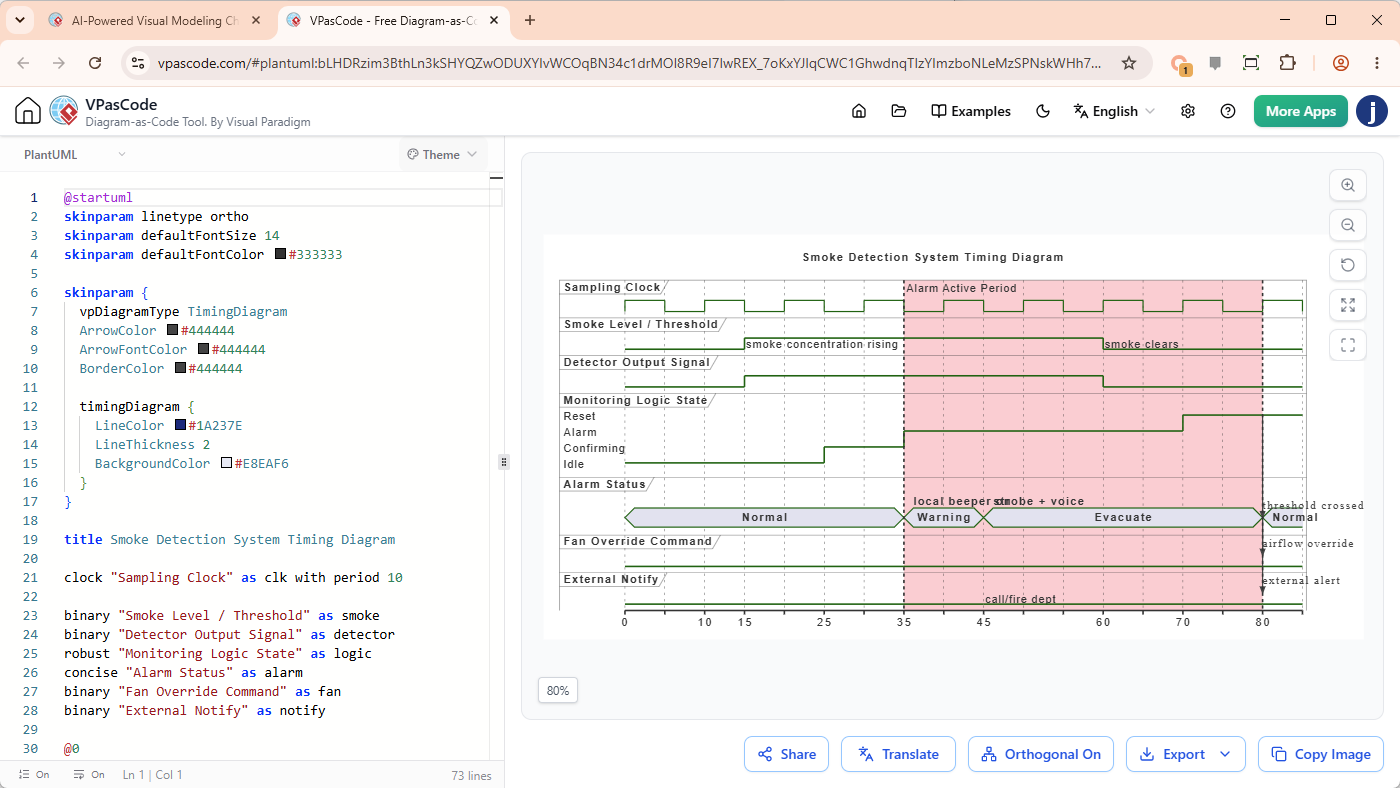Click the 'Sampling Clock' diagram label

click(x=612, y=288)
